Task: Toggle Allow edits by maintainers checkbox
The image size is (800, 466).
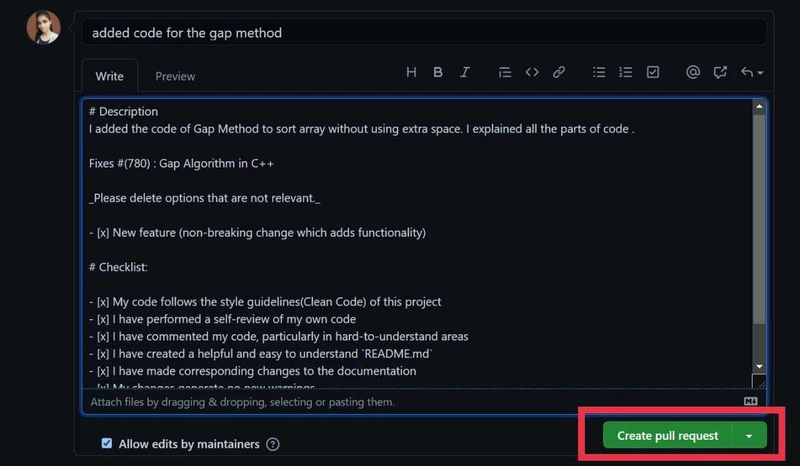Action: (x=107, y=443)
